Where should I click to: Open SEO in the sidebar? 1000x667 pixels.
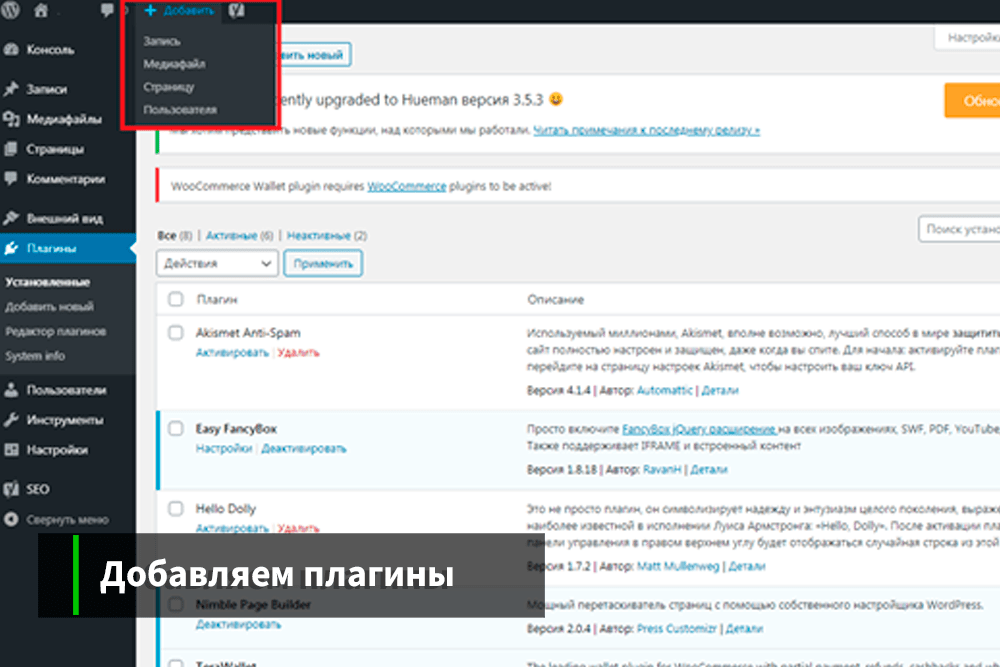38,489
